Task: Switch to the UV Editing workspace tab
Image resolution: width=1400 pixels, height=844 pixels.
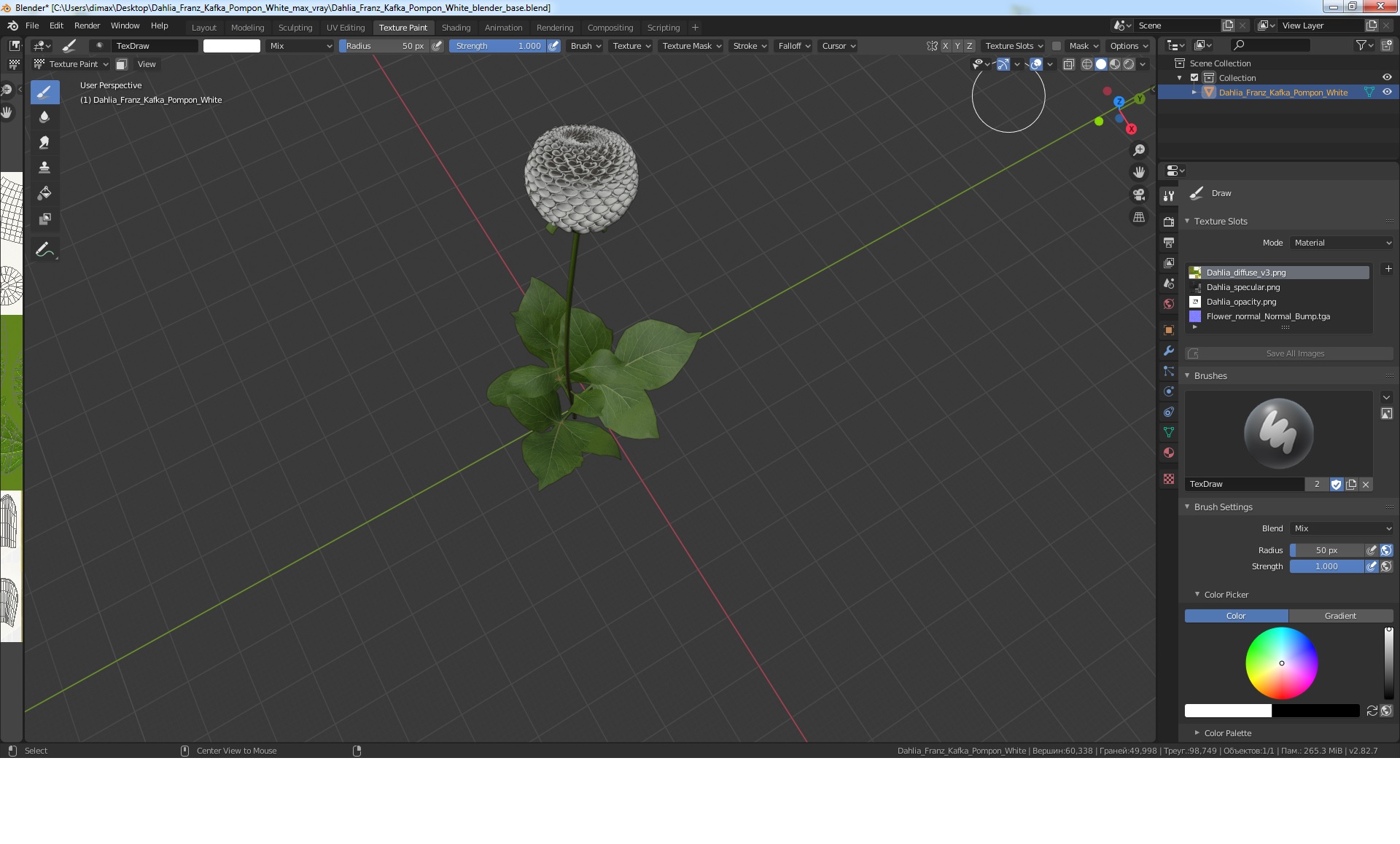Action: pyautogui.click(x=346, y=28)
